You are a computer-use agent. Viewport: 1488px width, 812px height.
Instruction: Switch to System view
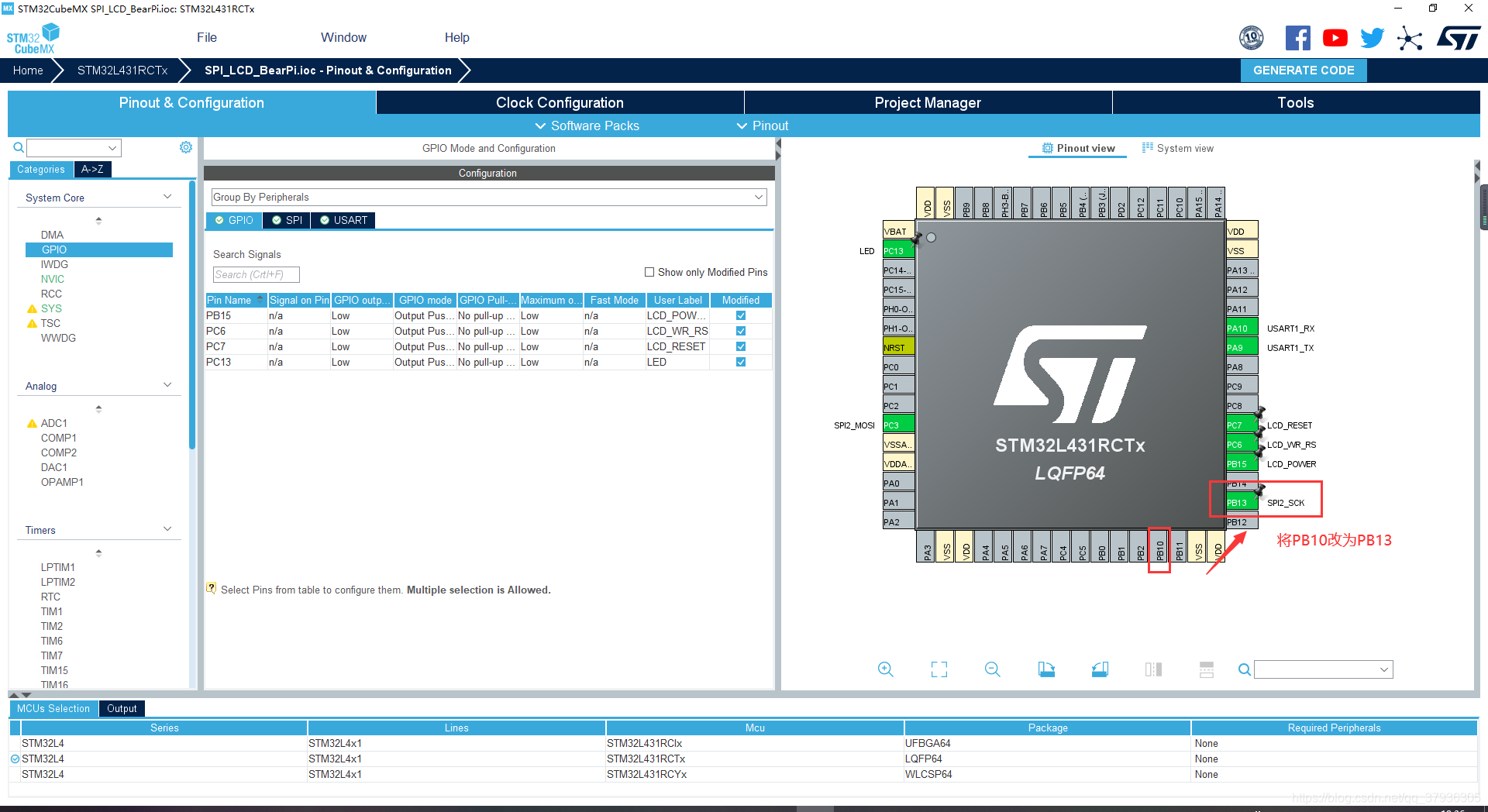coord(1178,148)
